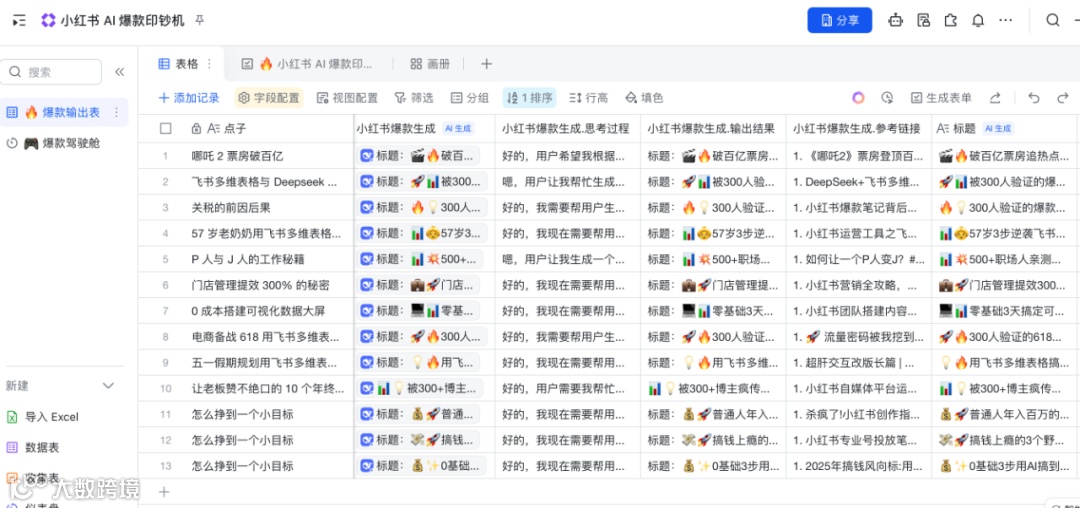Open 字段配置 field settings

click(269, 98)
